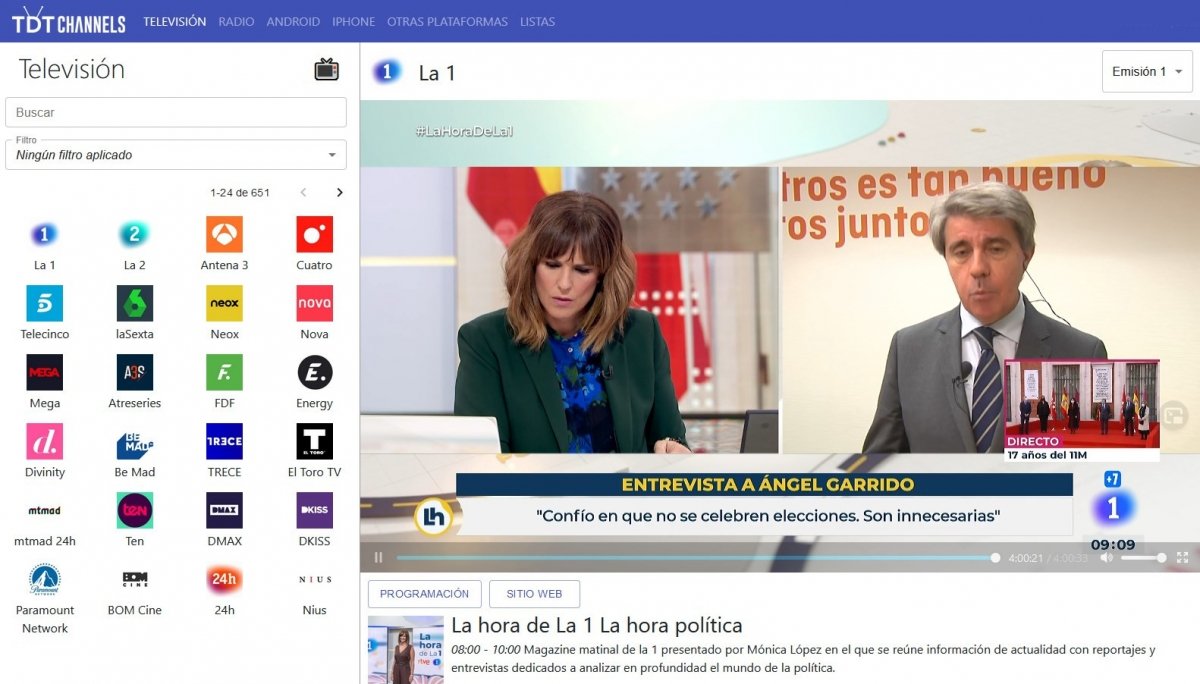Open the RADIO menu item
Image resolution: width=1200 pixels, height=684 pixels.
coord(236,21)
